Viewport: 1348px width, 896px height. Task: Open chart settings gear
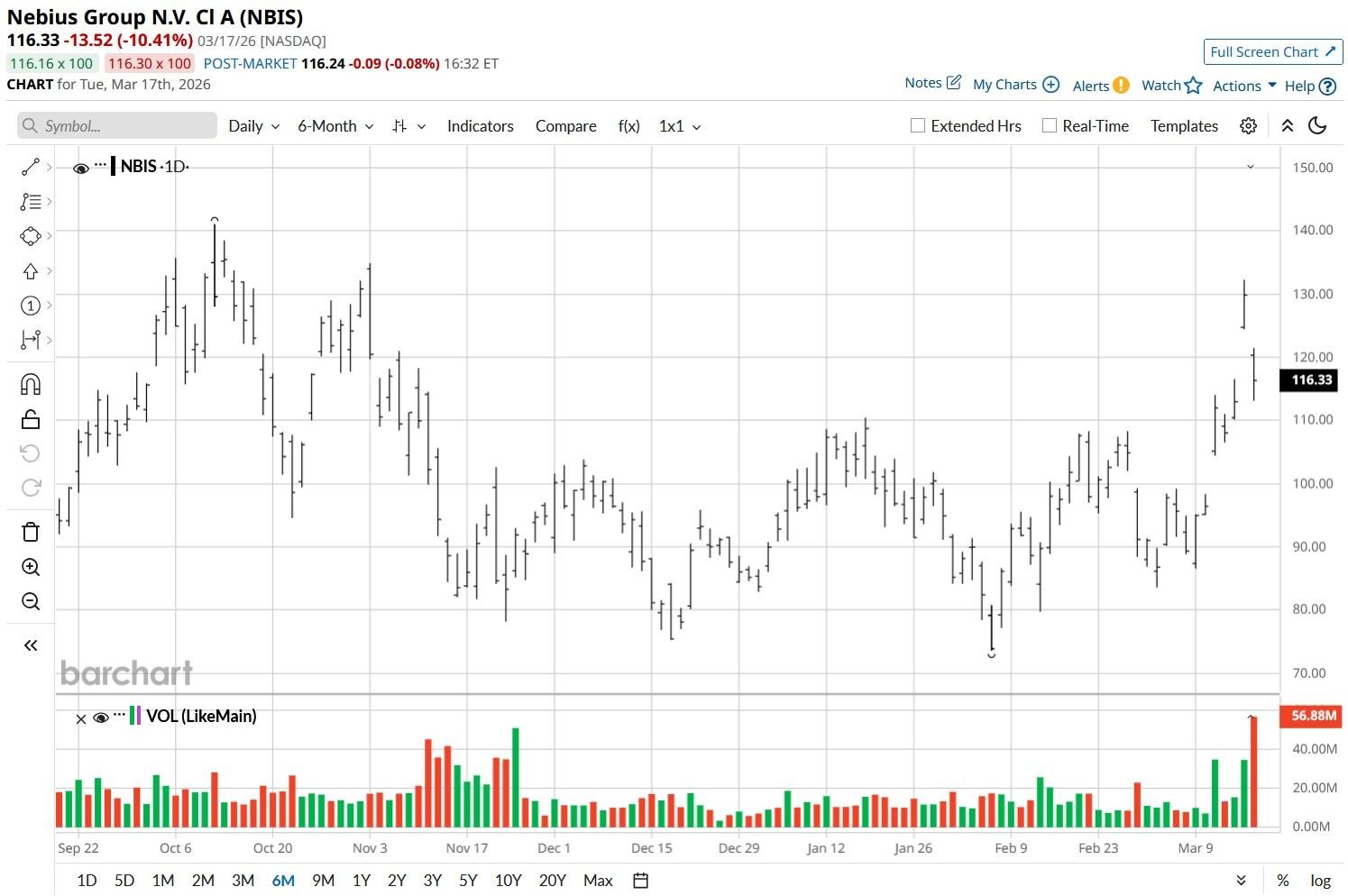click(x=1248, y=126)
